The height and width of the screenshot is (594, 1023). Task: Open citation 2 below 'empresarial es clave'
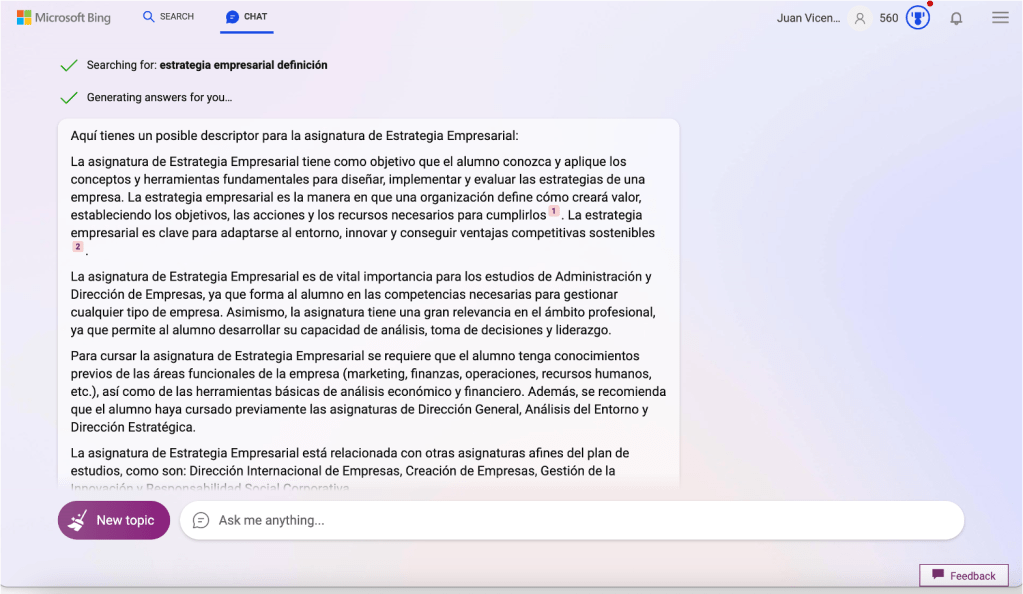(x=77, y=247)
